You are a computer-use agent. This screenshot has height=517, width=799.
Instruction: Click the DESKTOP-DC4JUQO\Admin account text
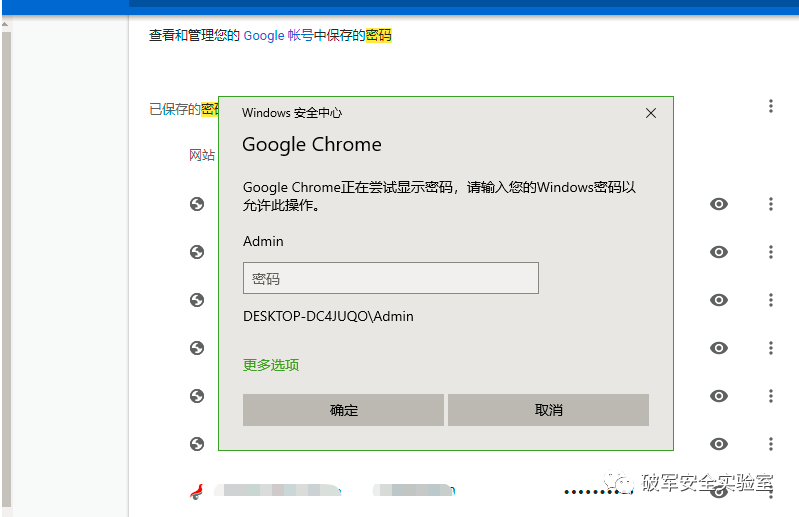point(328,316)
